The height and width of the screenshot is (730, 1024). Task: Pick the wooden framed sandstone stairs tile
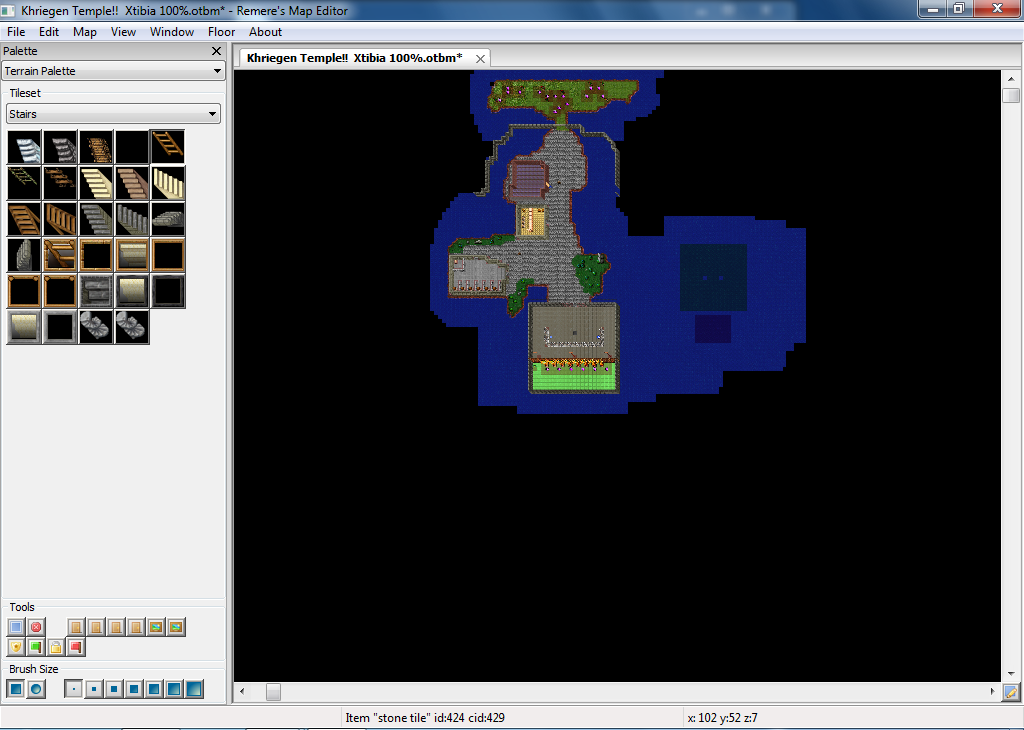[132, 255]
